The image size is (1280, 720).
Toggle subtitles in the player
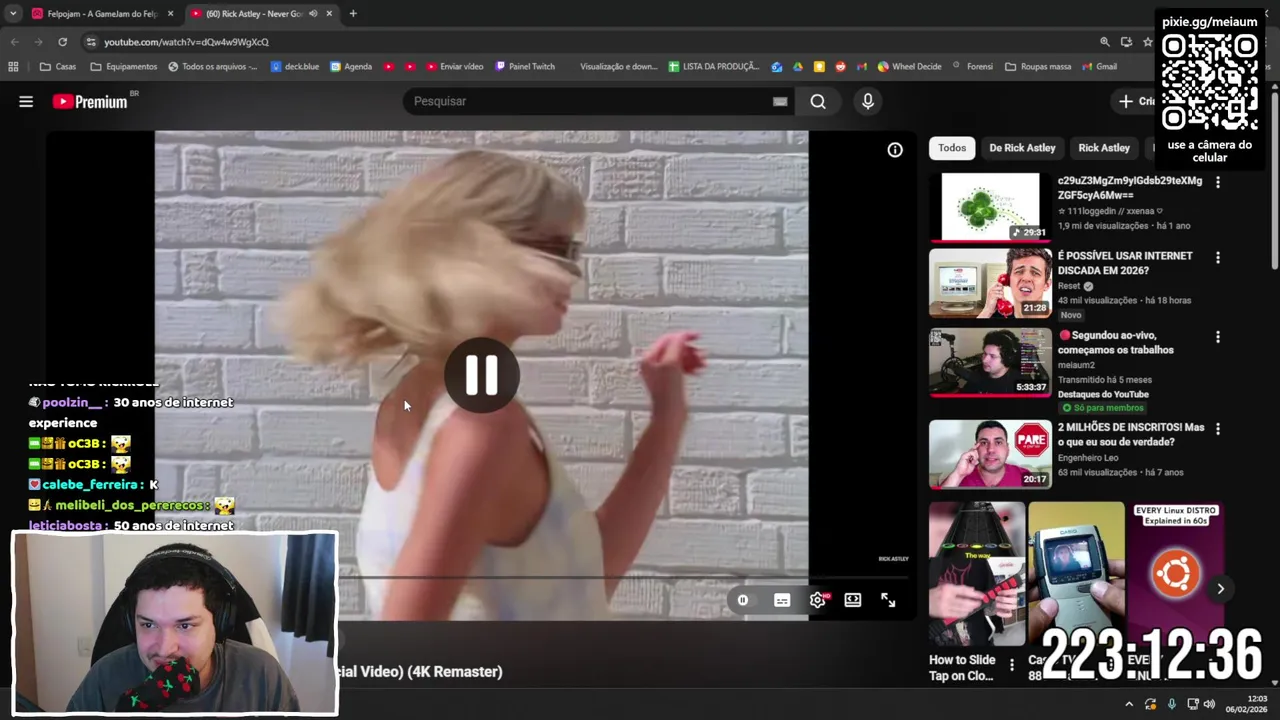pyautogui.click(x=782, y=600)
